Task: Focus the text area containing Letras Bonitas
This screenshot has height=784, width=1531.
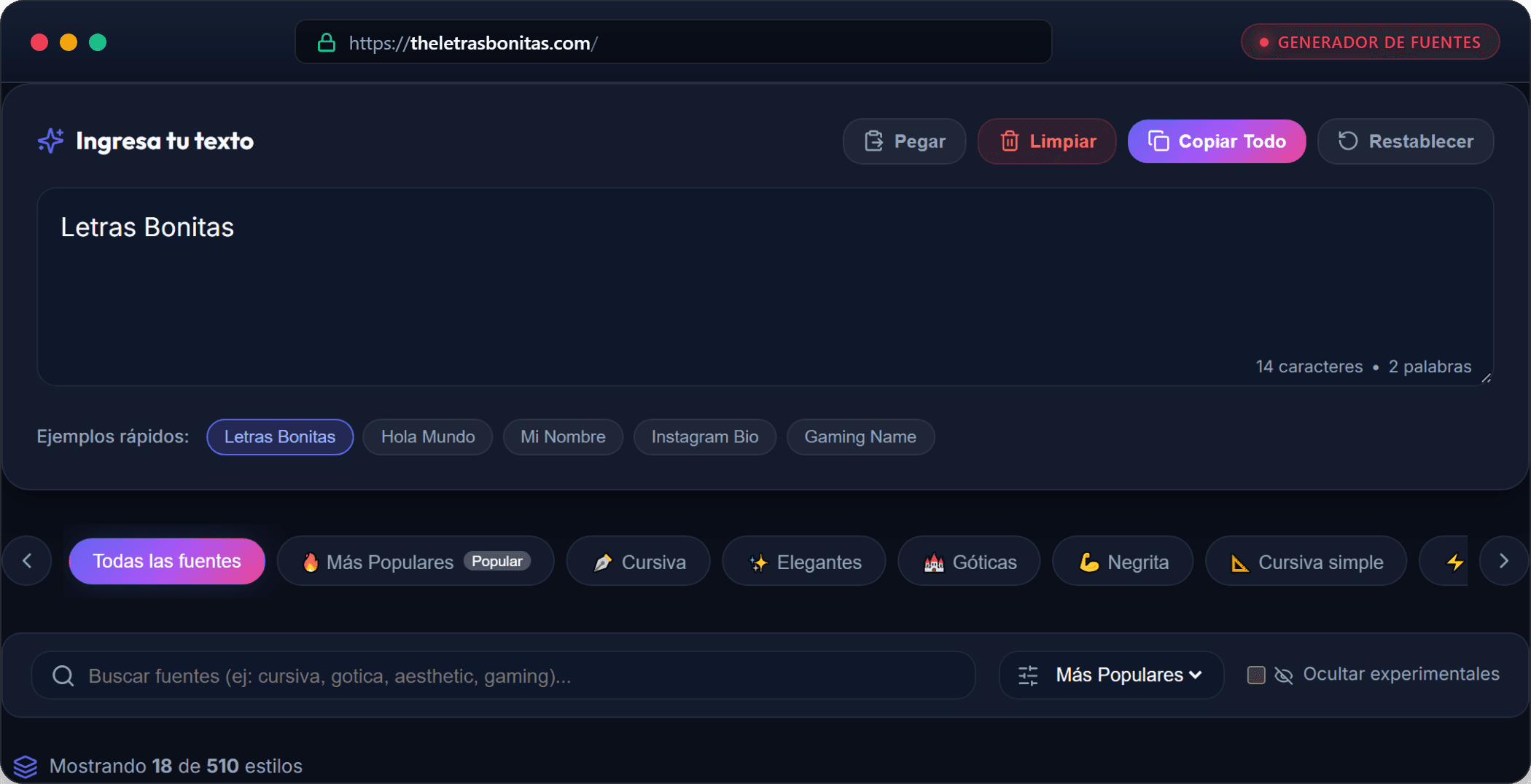Action: coord(765,287)
